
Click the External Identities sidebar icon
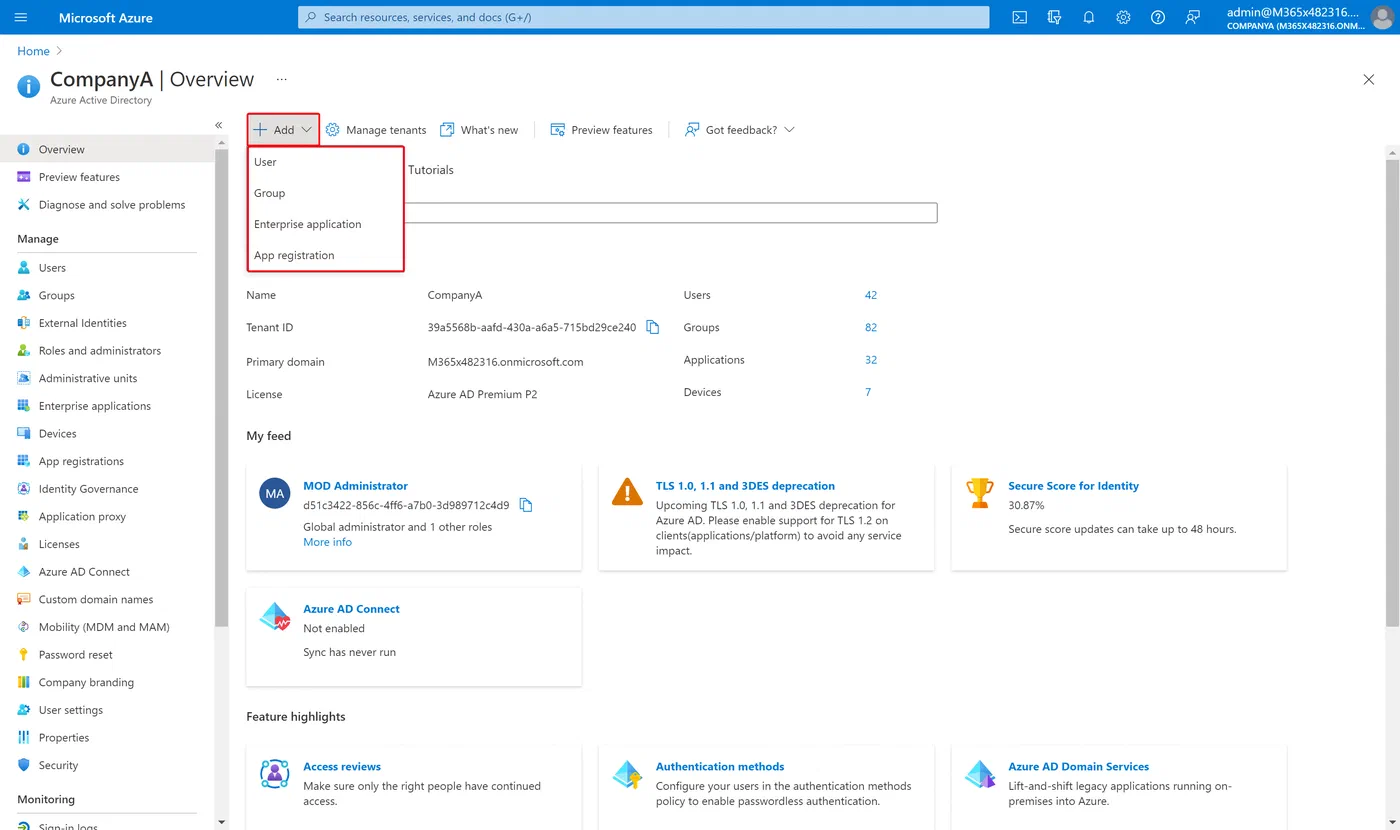tap(24, 323)
